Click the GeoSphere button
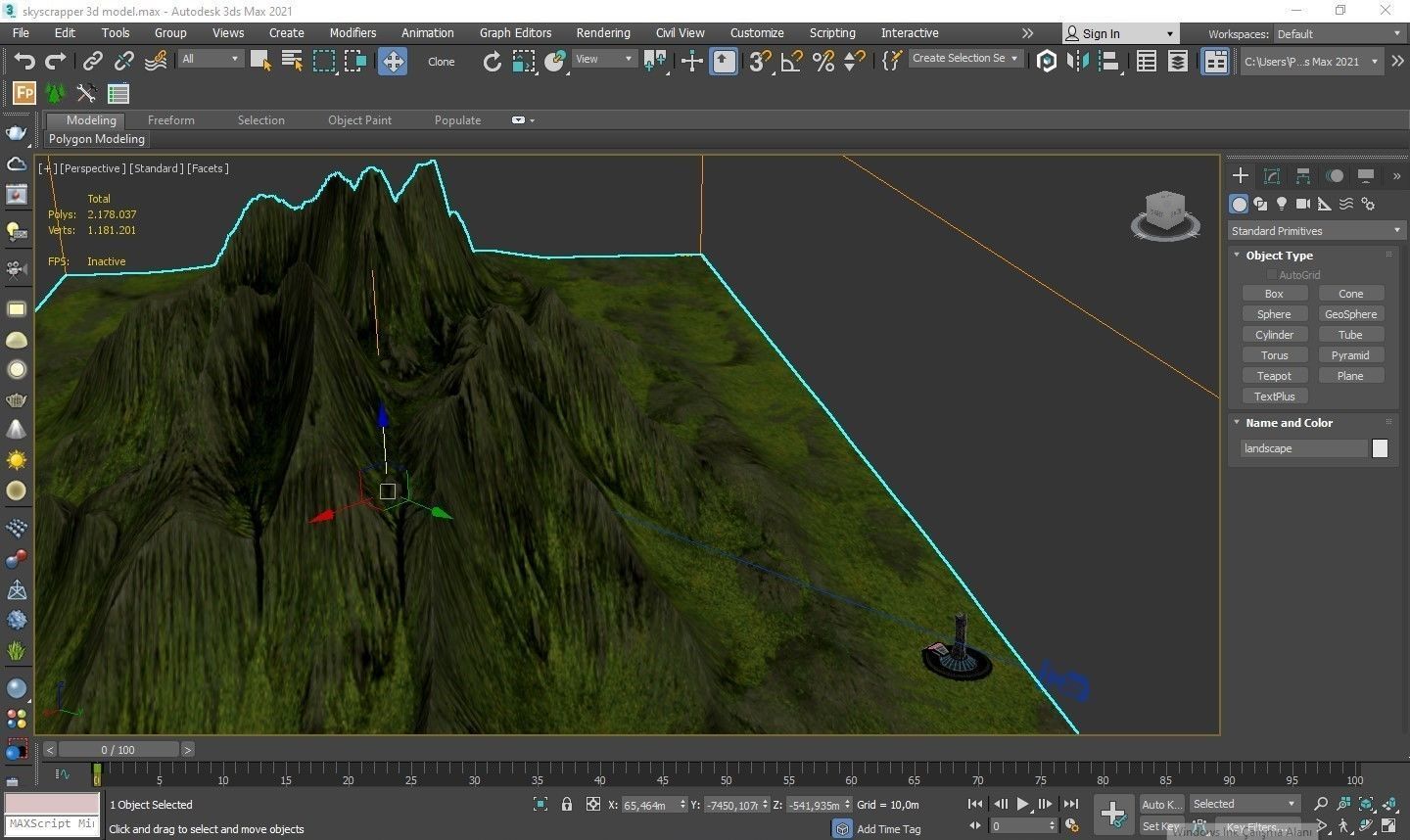 point(1350,314)
